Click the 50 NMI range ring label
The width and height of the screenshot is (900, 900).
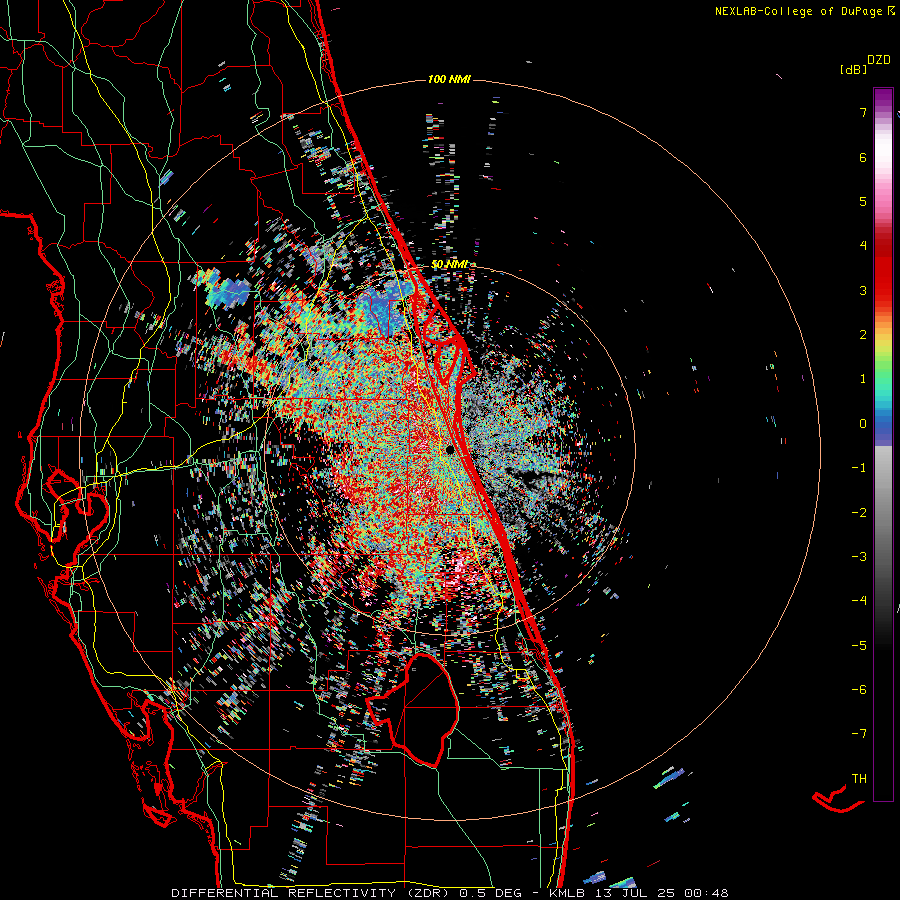(449, 265)
